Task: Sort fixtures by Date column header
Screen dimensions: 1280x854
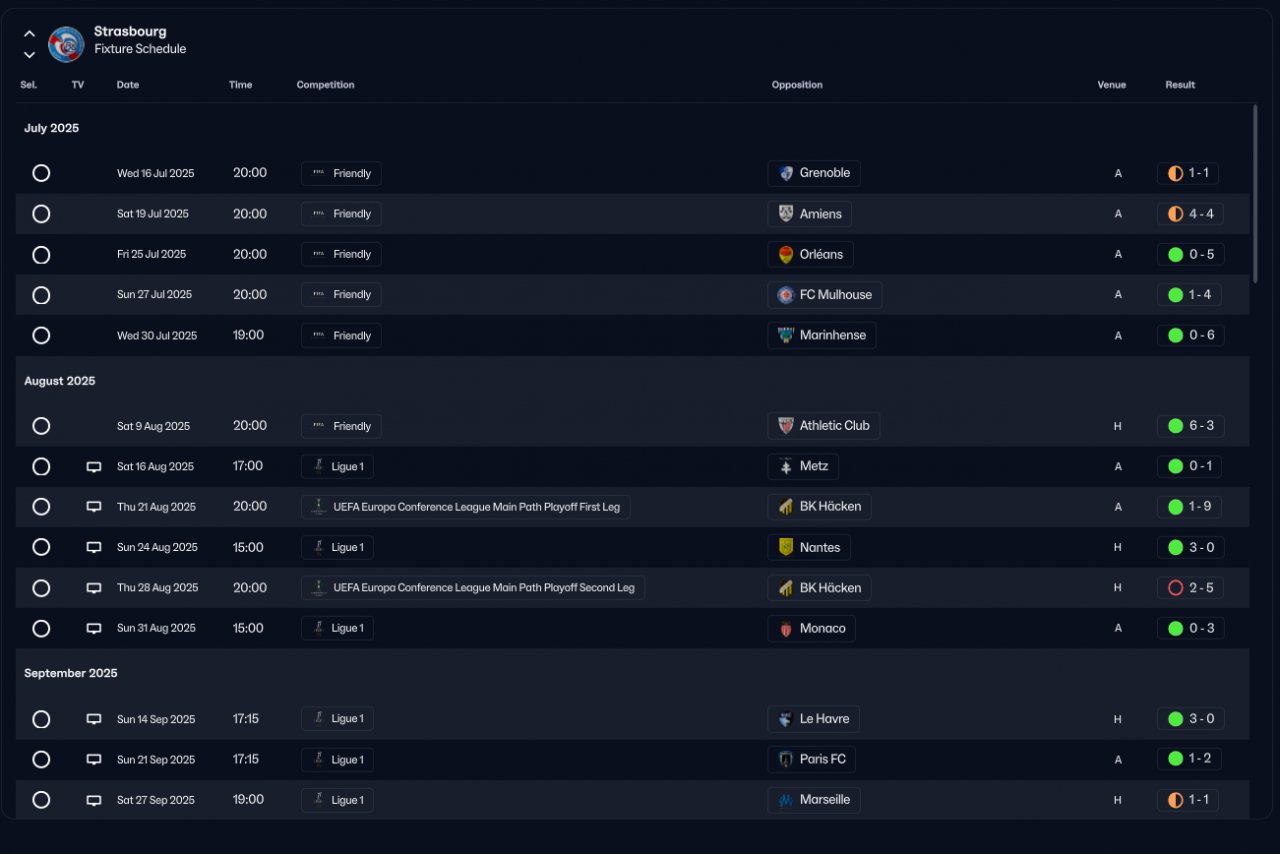Action: pos(128,85)
